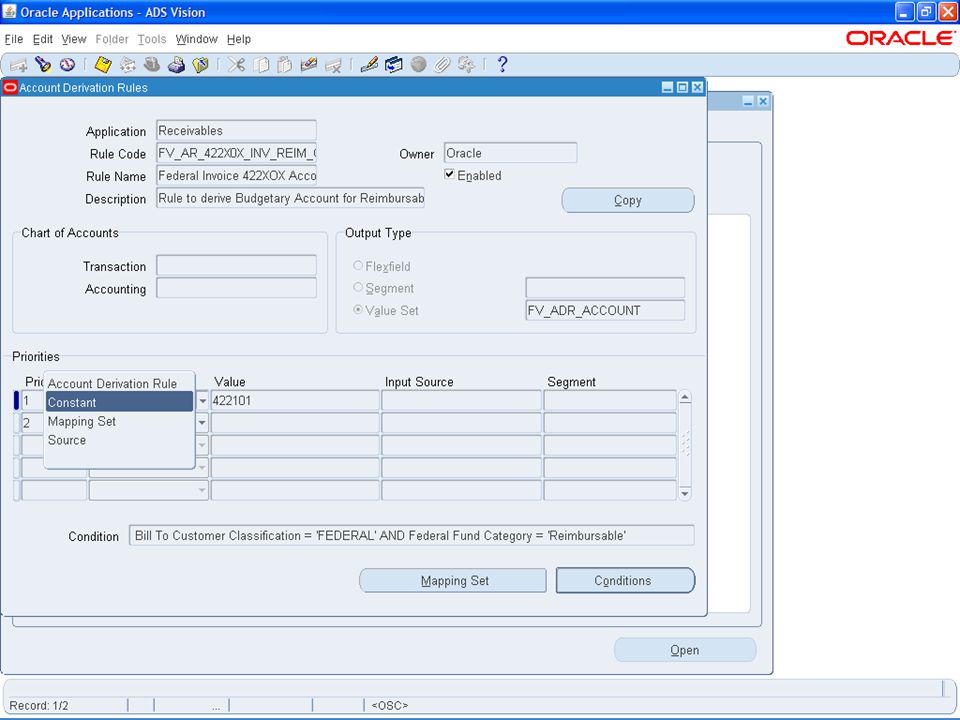The height and width of the screenshot is (720, 960).
Task: Click the Segment cell for priority 1
Action: tap(610, 401)
